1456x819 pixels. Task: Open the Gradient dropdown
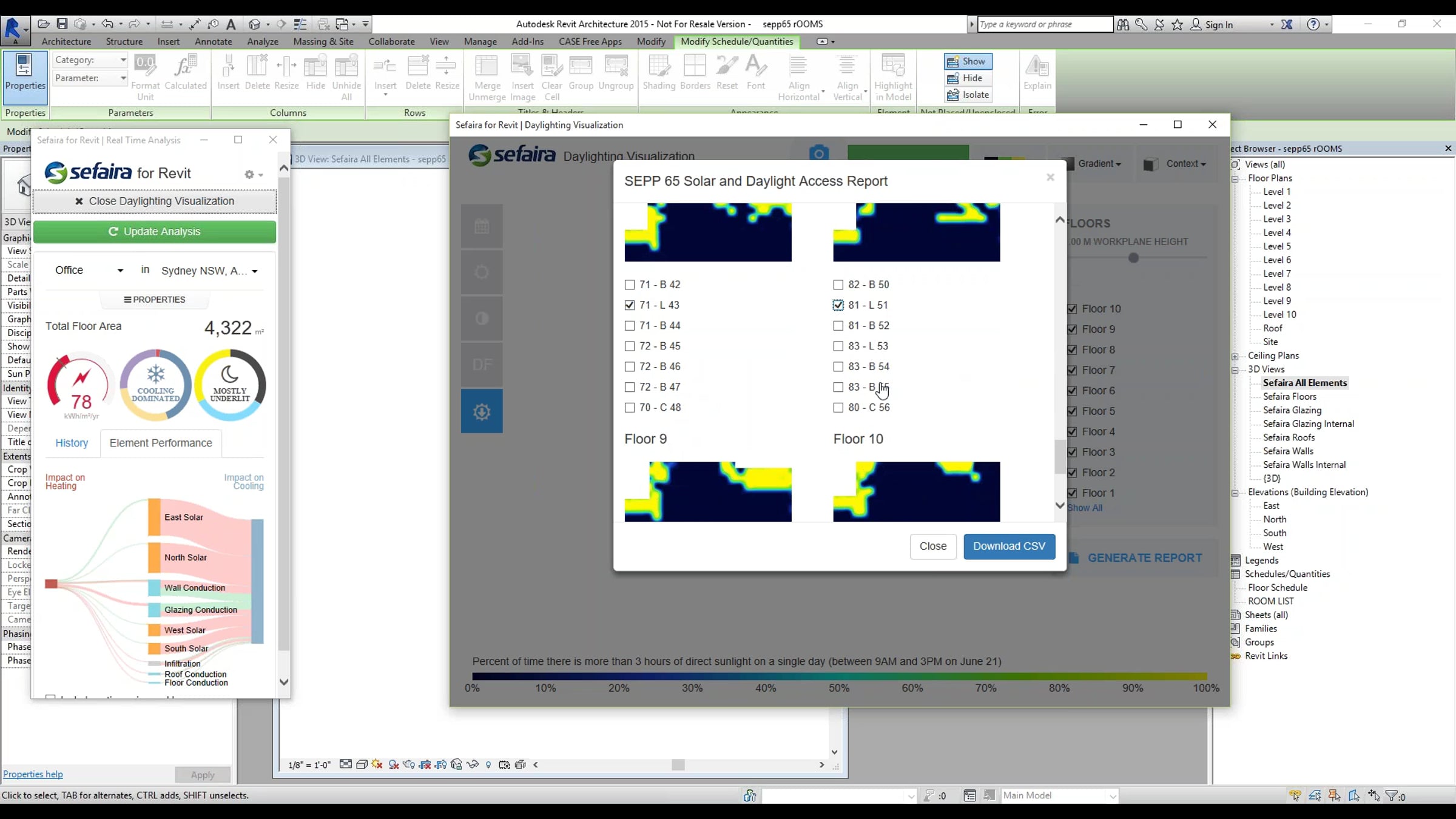click(1099, 164)
